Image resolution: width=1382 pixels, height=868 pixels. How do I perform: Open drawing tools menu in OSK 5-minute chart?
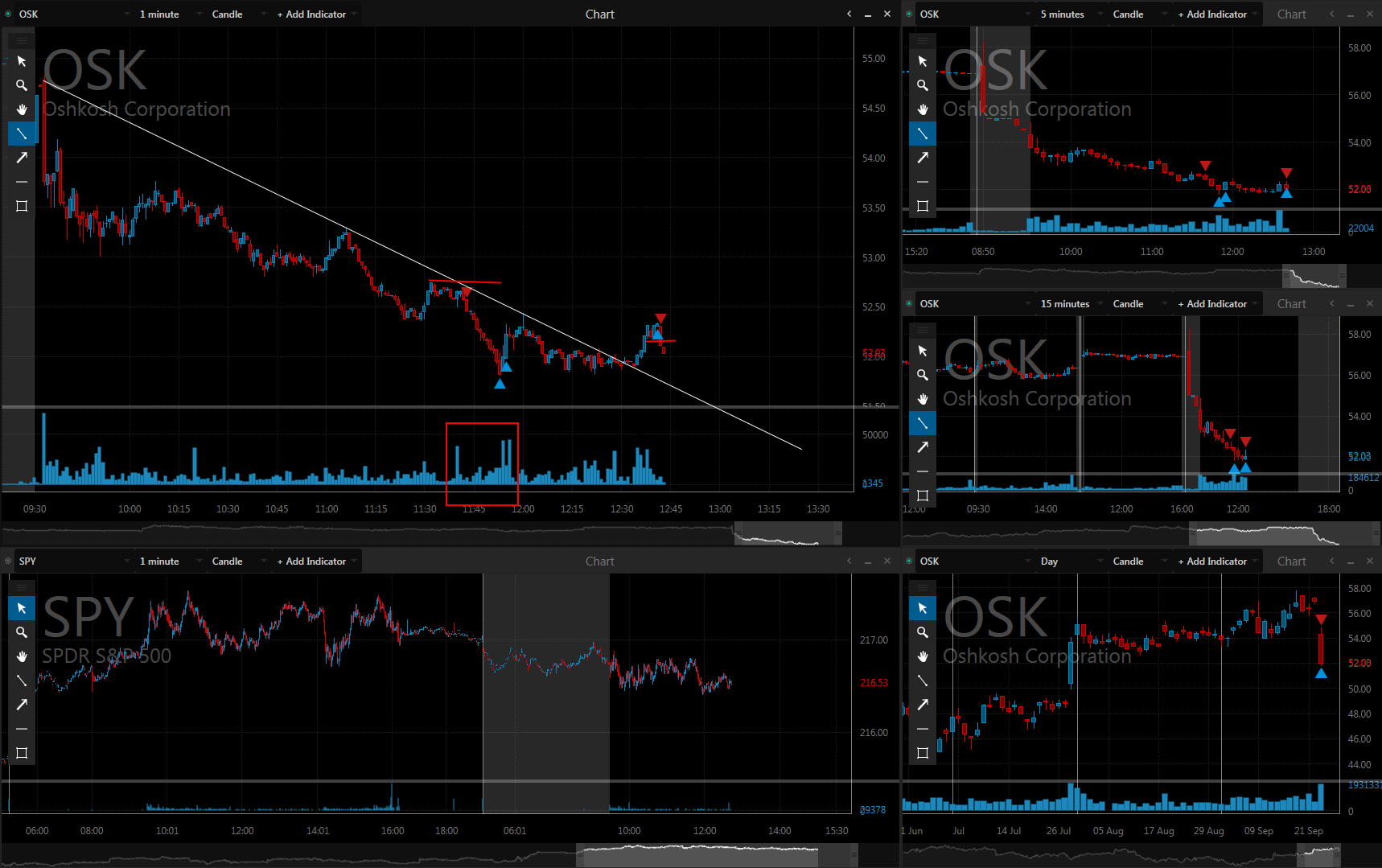pyautogui.click(x=923, y=40)
